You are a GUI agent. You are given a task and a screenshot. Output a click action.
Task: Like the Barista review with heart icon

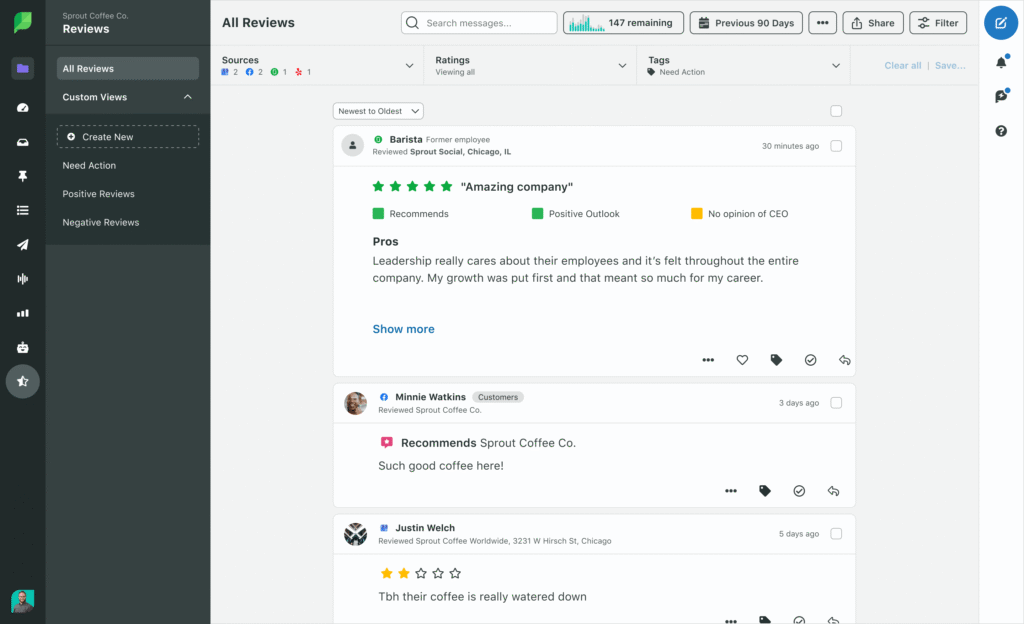point(742,360)
